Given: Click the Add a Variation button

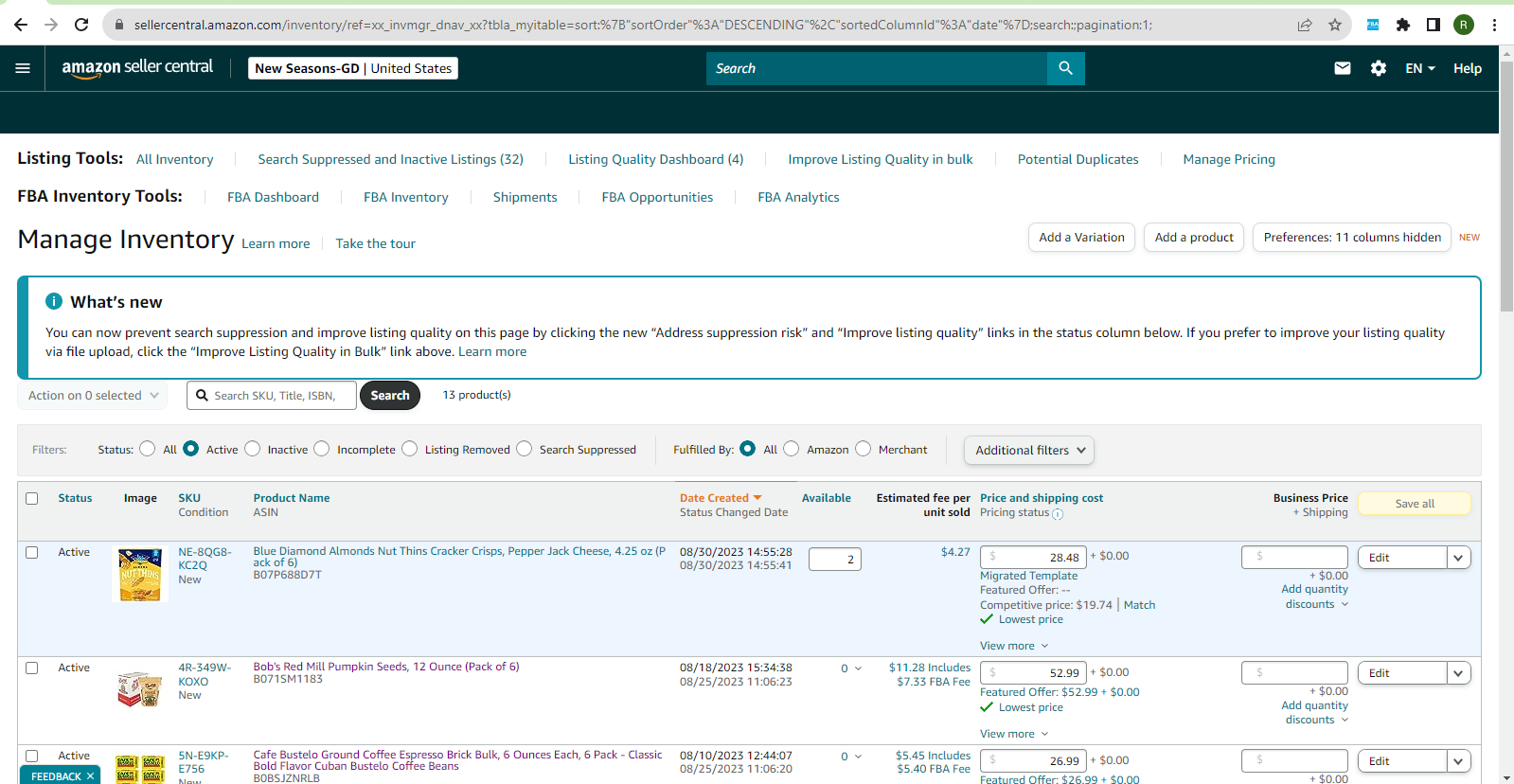Looking at the screenshot, I should click(1082, 238).
